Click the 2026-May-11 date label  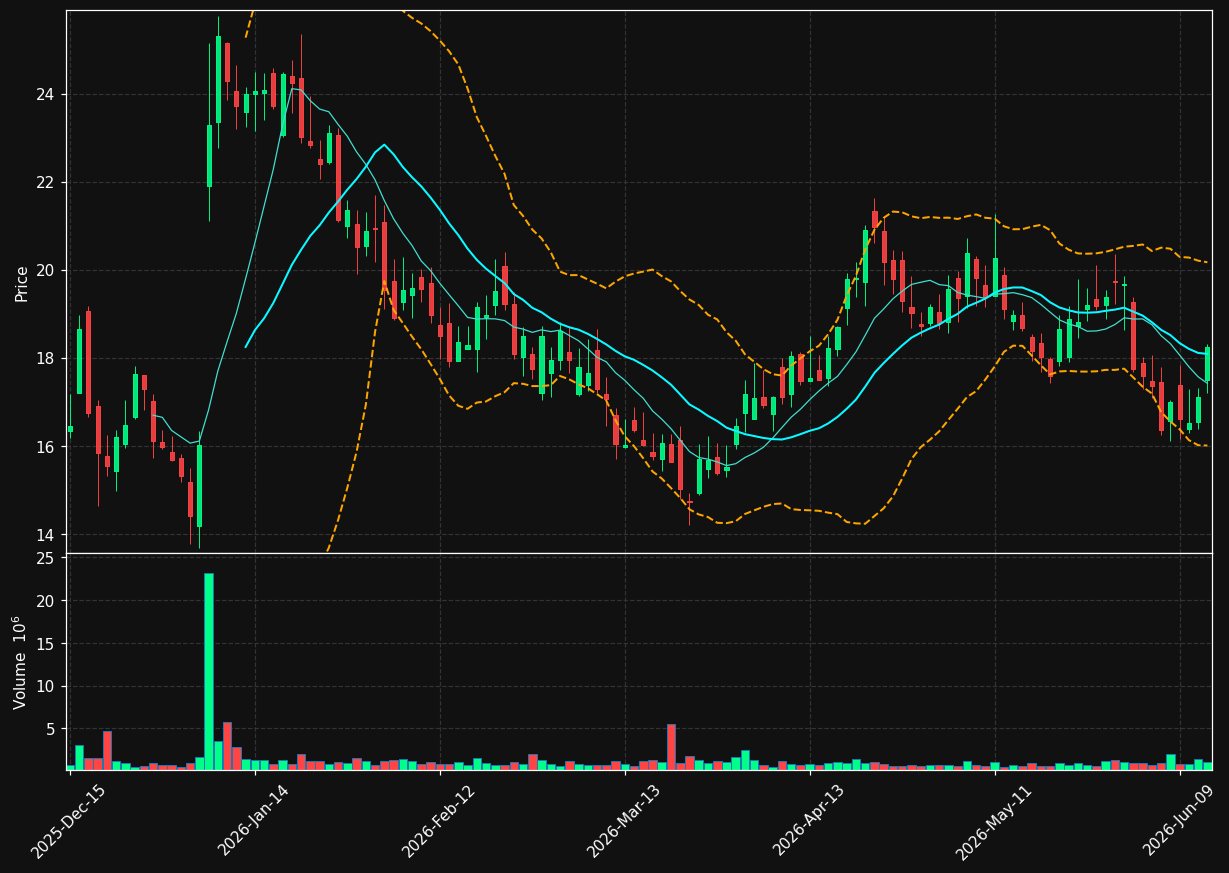(x=994, y=822)
